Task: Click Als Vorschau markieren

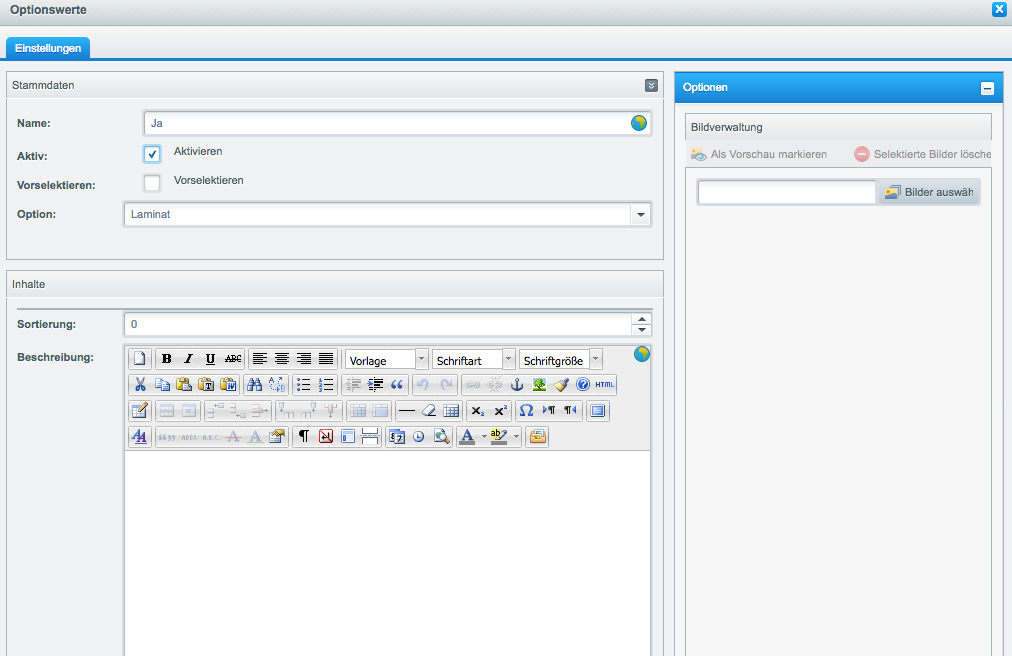Action: 759,155
